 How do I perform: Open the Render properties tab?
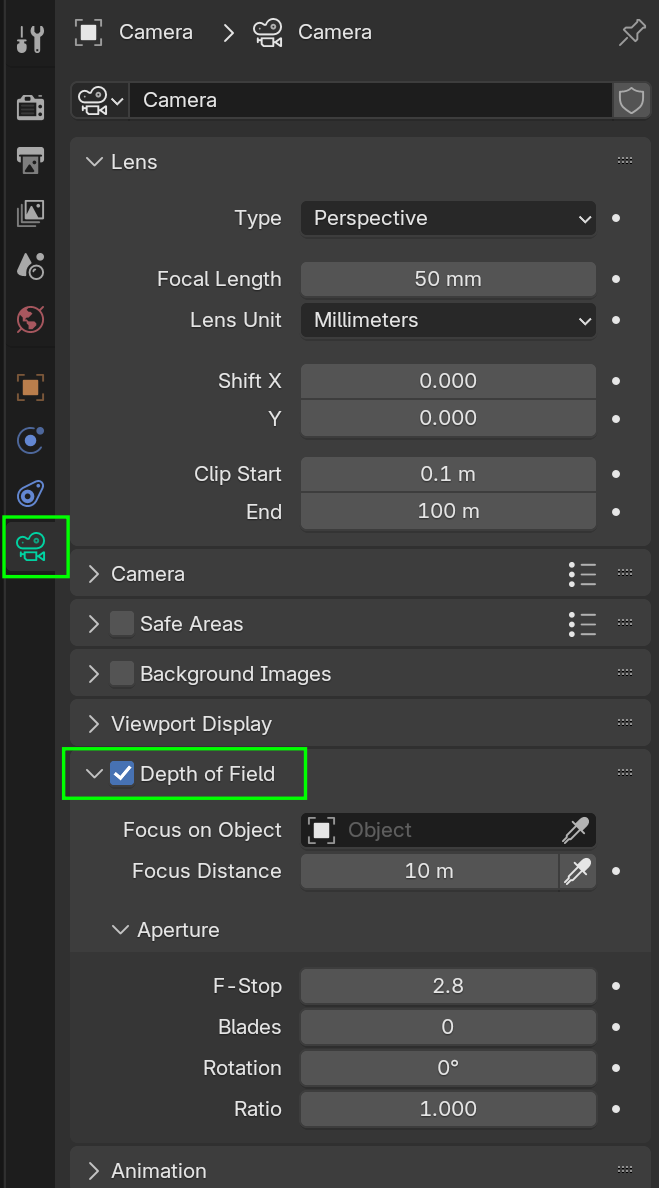pos(28,107)
